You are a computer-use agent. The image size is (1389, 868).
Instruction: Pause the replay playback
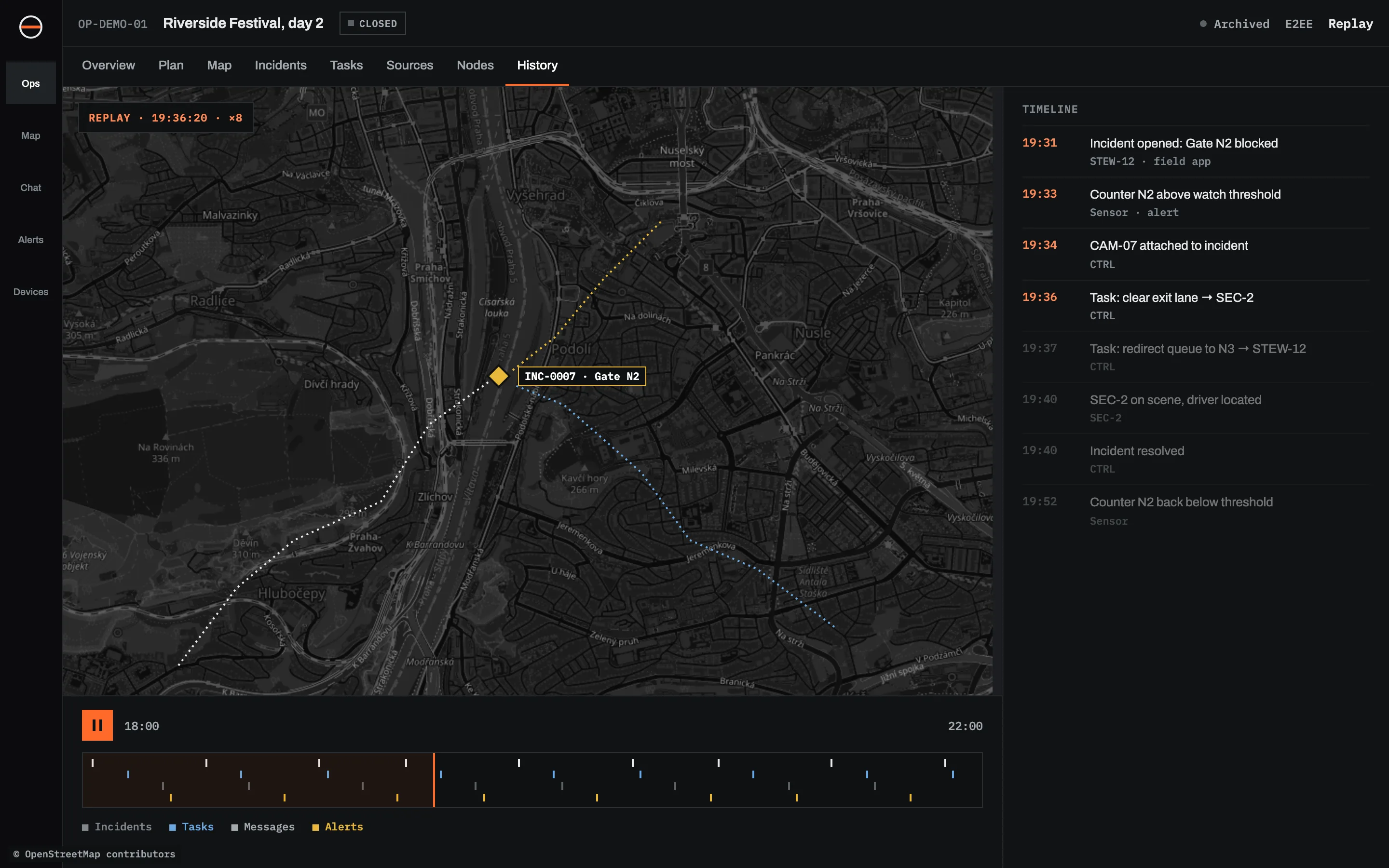[97, 725]
